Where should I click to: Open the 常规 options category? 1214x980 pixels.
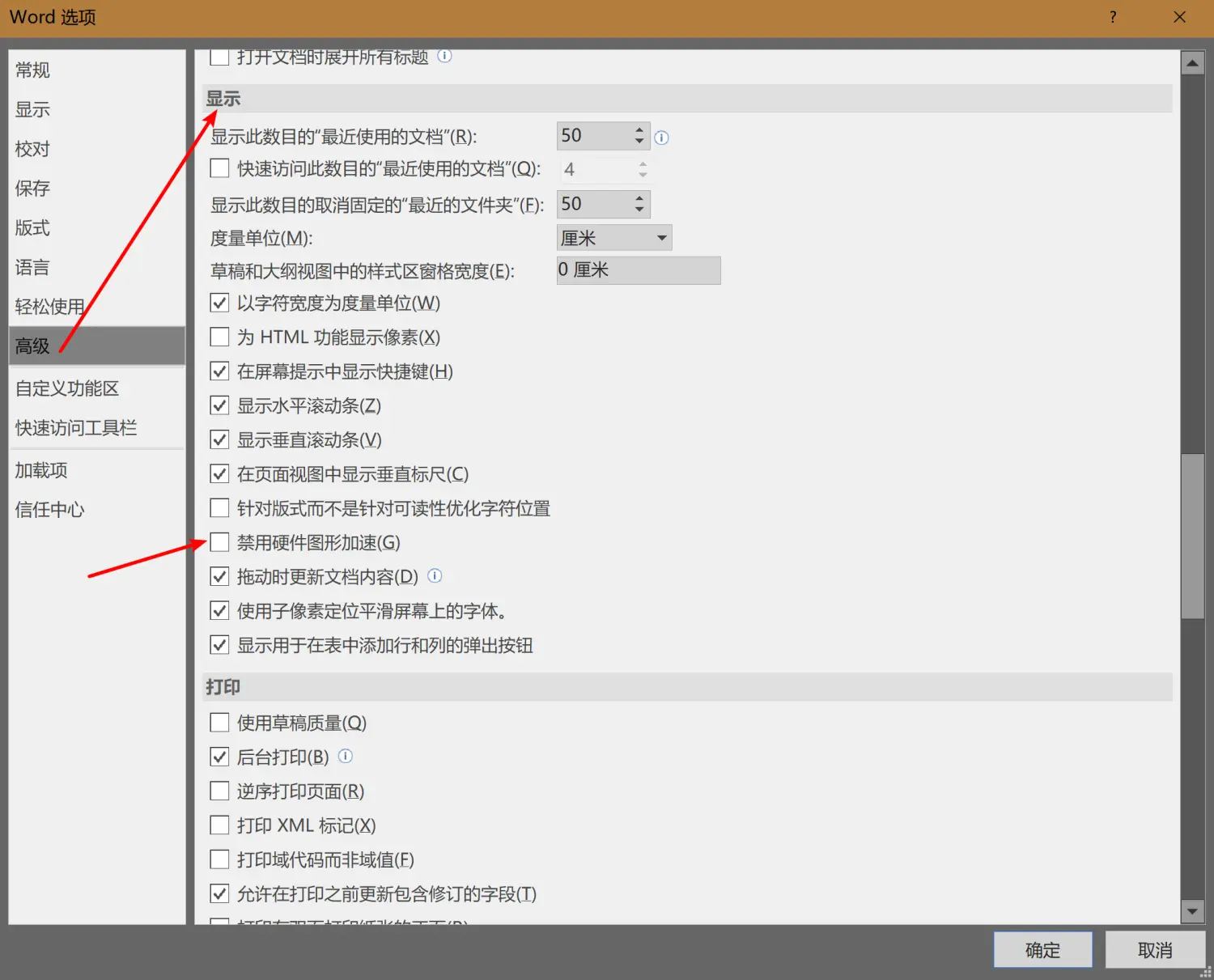coord(97,70)
